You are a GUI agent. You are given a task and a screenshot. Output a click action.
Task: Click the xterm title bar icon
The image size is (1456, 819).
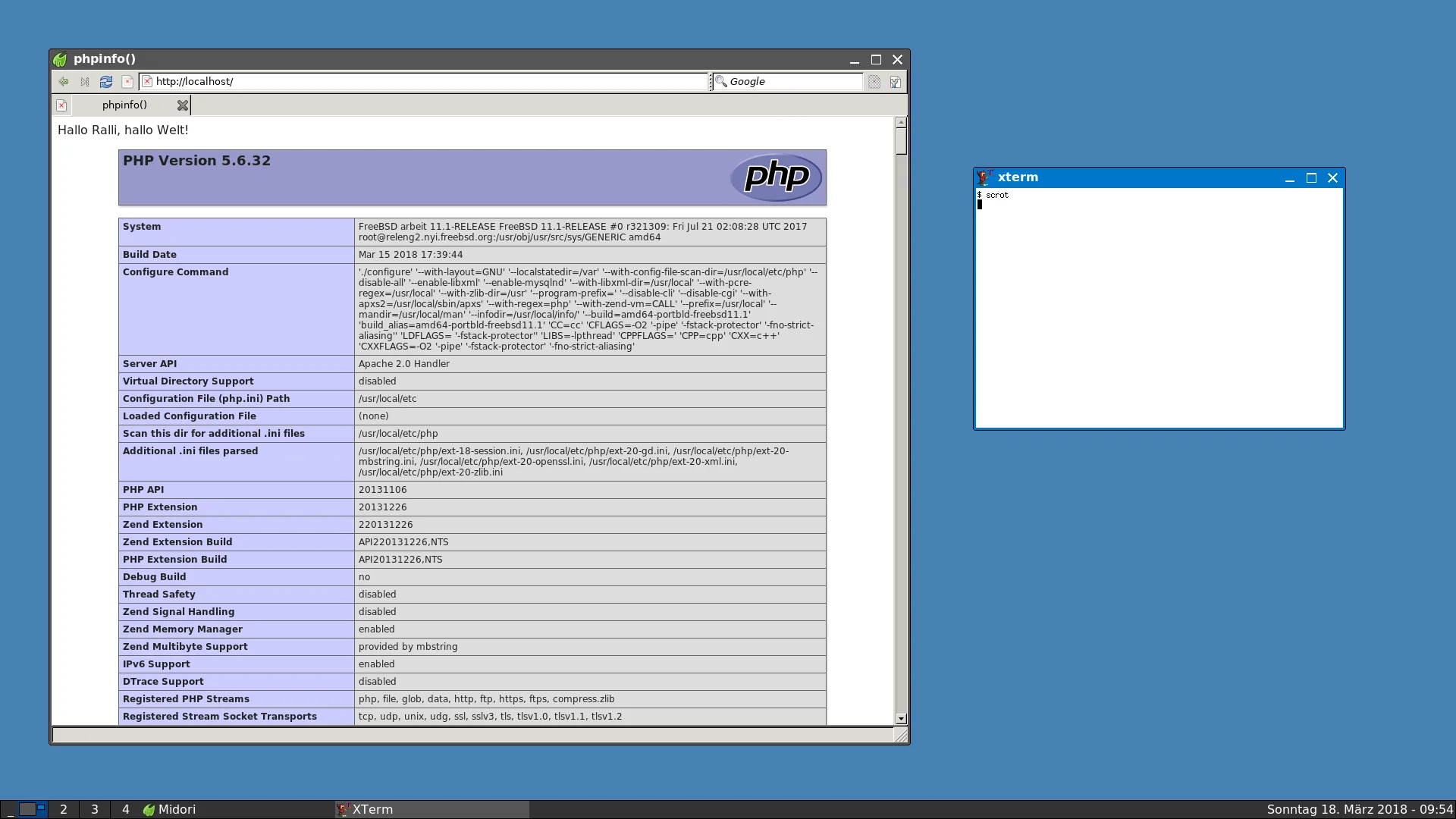pyautogui.click(x=985, y=177)
